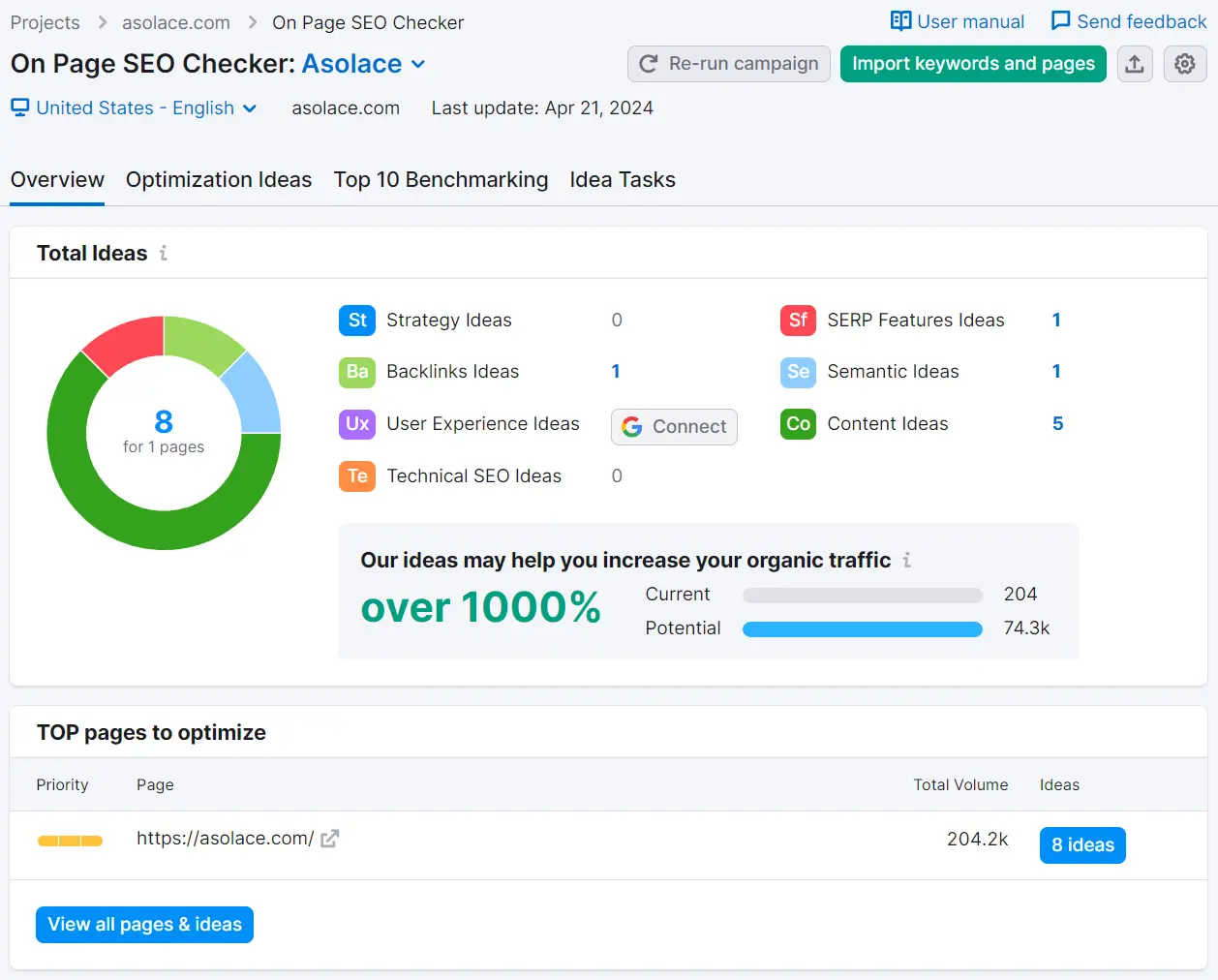Click the Priority column header
This screenshot has height=980, width=1218.
tap(62, 785)
